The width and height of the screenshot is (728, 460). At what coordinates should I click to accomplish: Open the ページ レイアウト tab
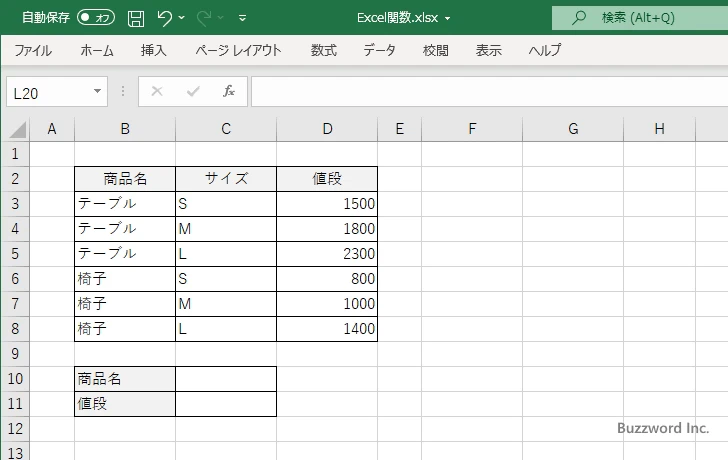(239, 50)
